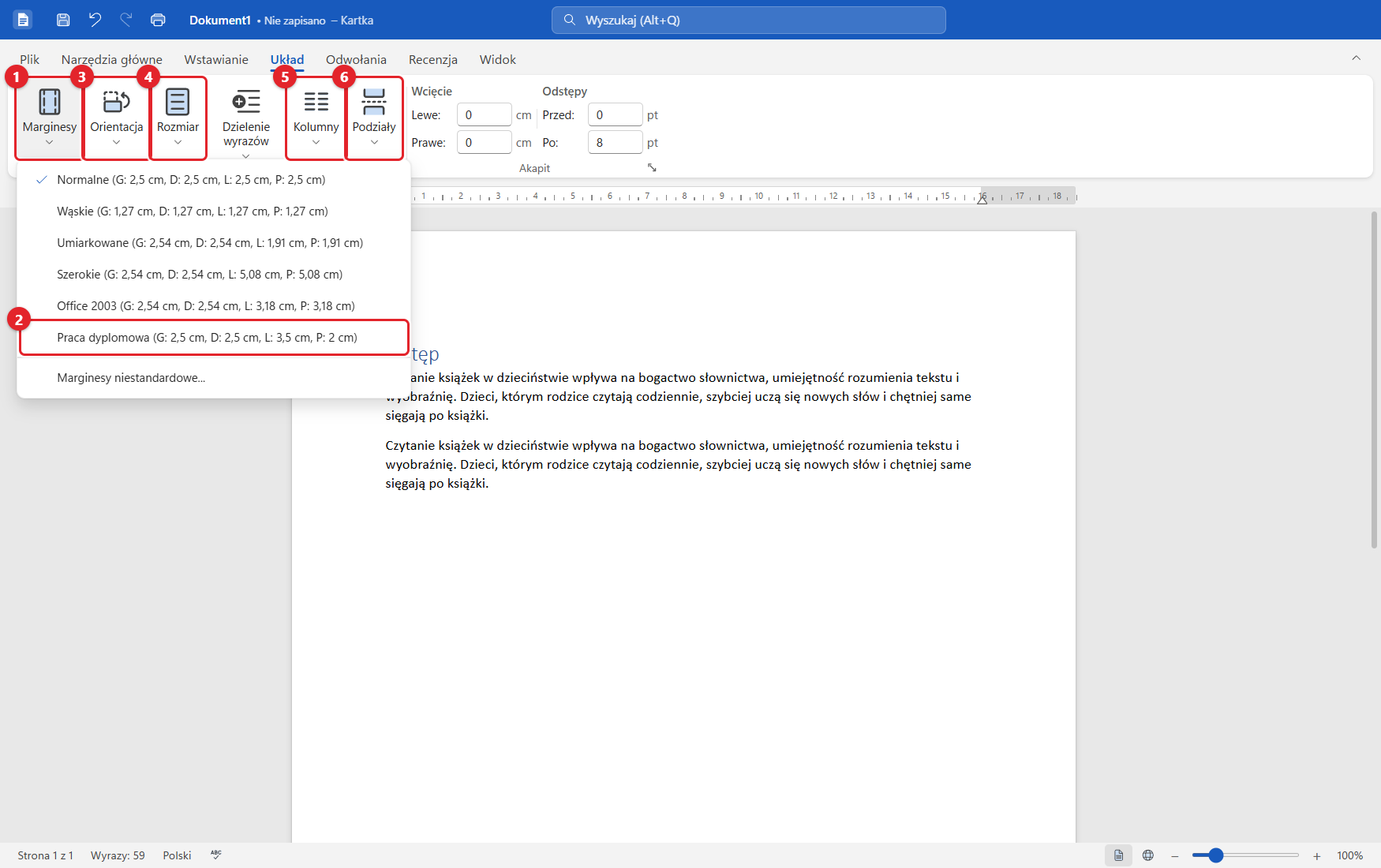The height and width of the screenshot is (868, 1381).
Task: Open the file menu document icon
Action: [x=23, y=20]
